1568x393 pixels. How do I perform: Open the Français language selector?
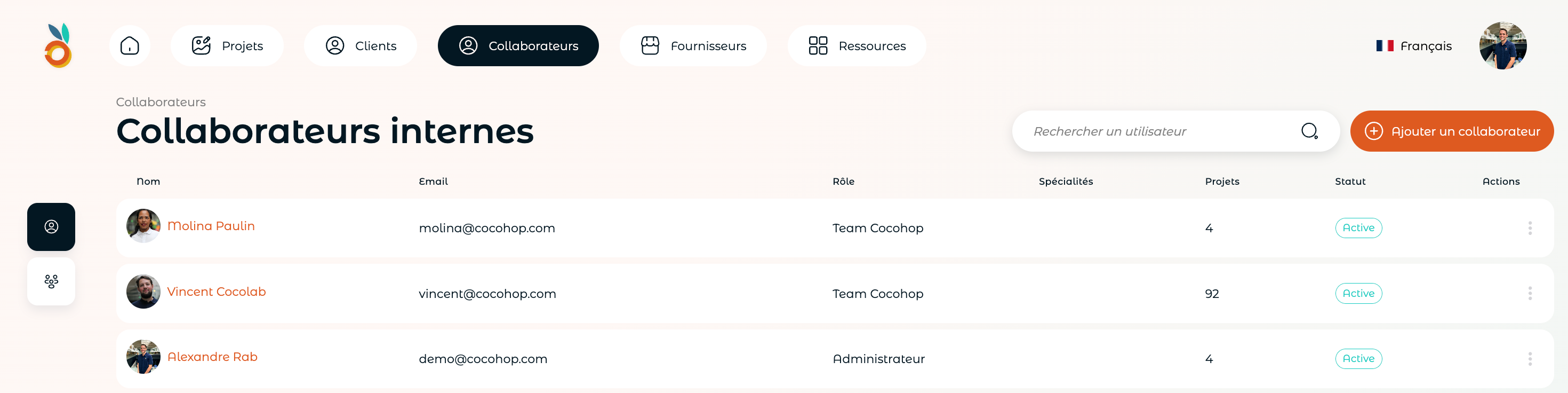tap(1413, 46)
